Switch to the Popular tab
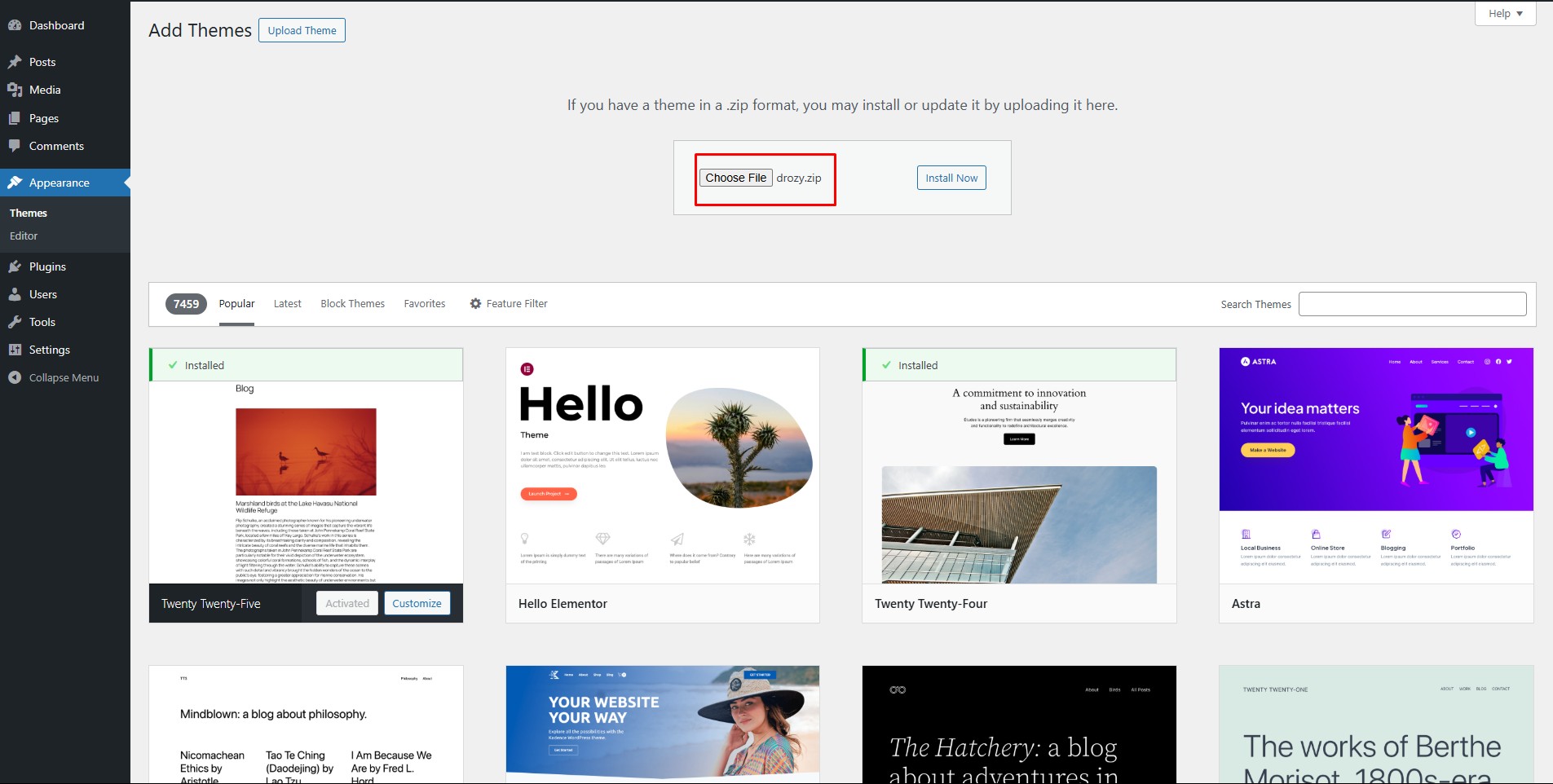1553x784 pixels. [236, 303]
